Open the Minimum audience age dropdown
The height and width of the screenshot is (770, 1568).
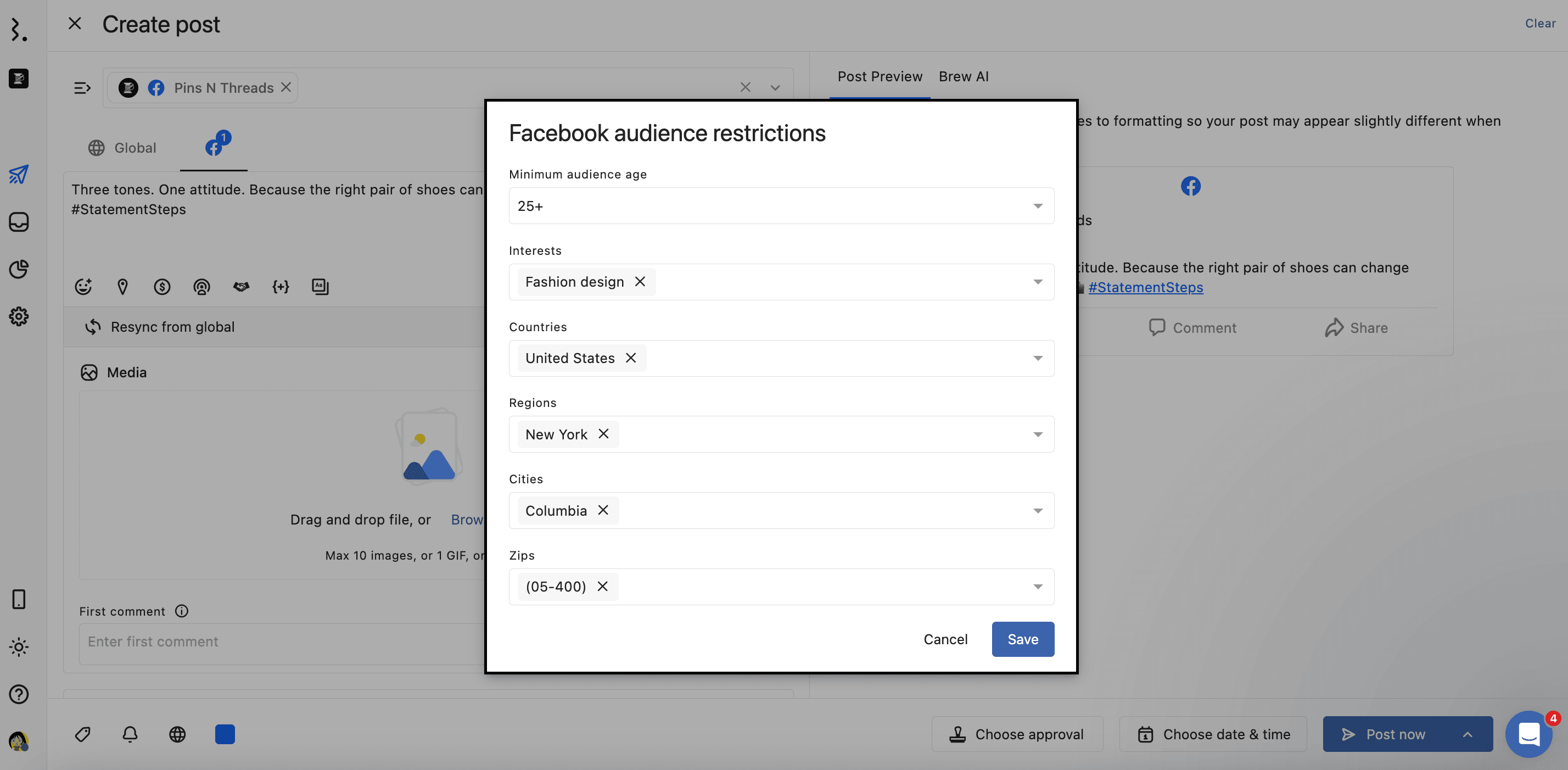(x=781, y=206)
